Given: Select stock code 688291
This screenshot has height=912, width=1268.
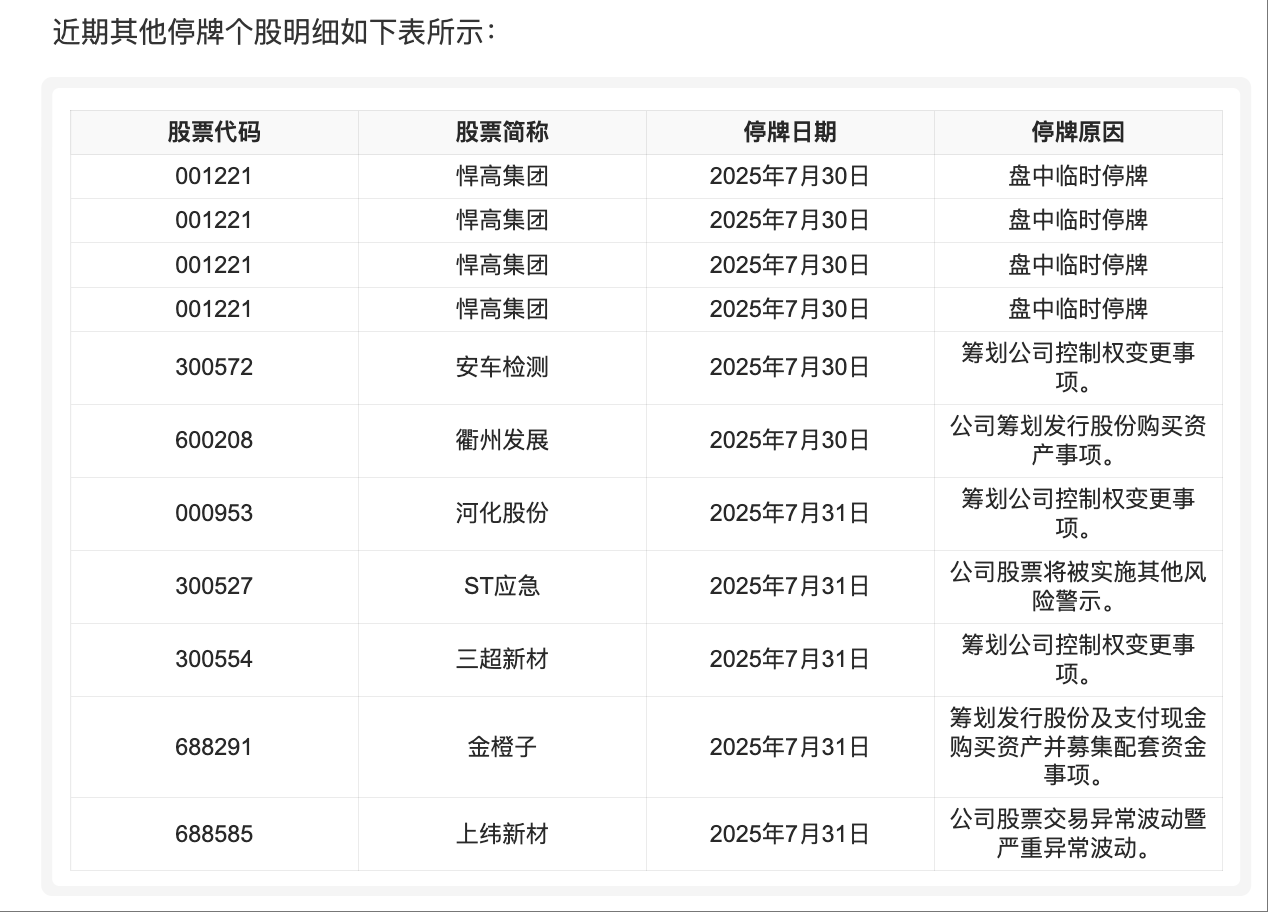Looking at the screenshot, I should 214,747.
